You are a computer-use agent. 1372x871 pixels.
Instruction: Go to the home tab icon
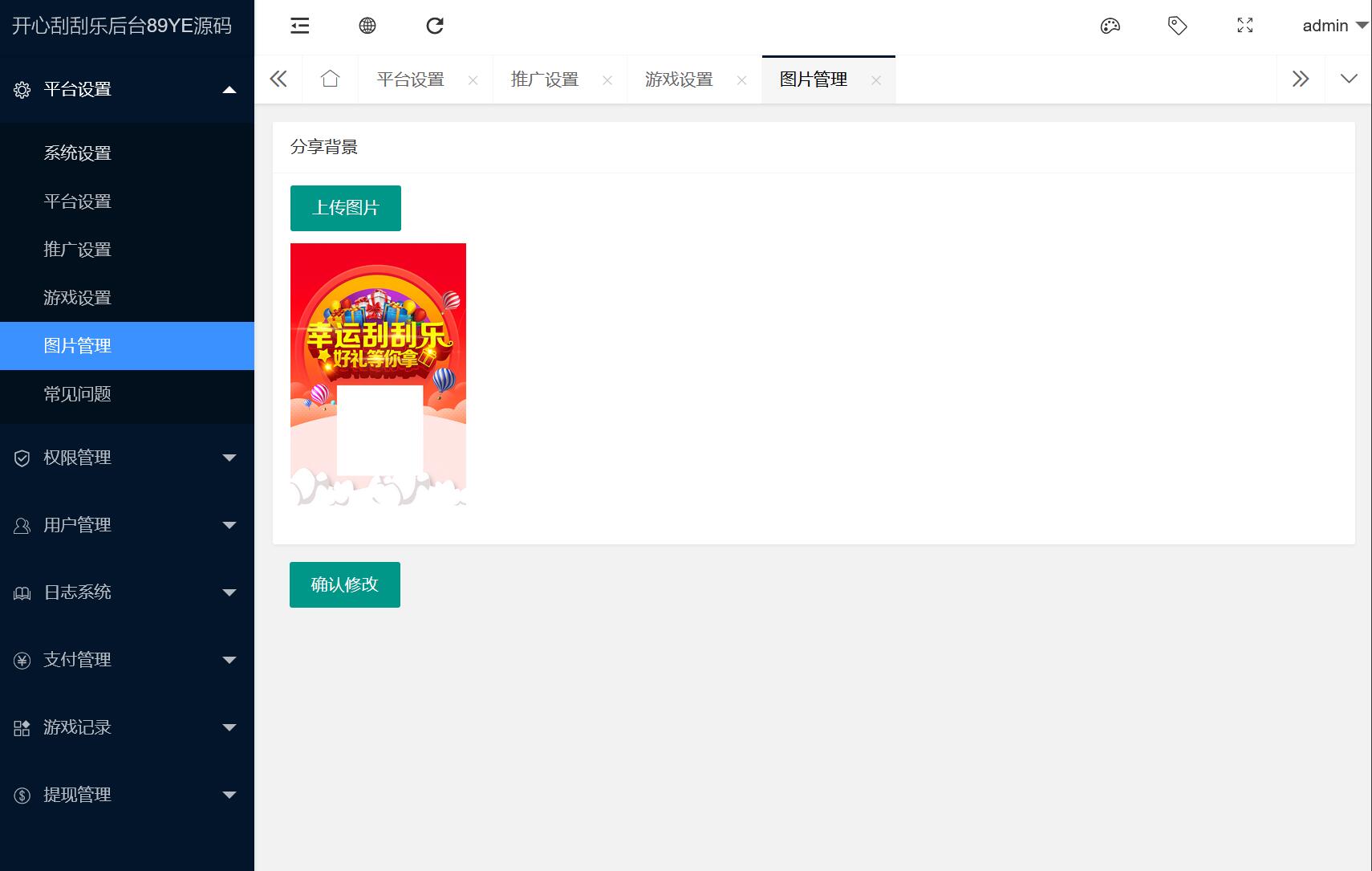click(x=330, y=79)
